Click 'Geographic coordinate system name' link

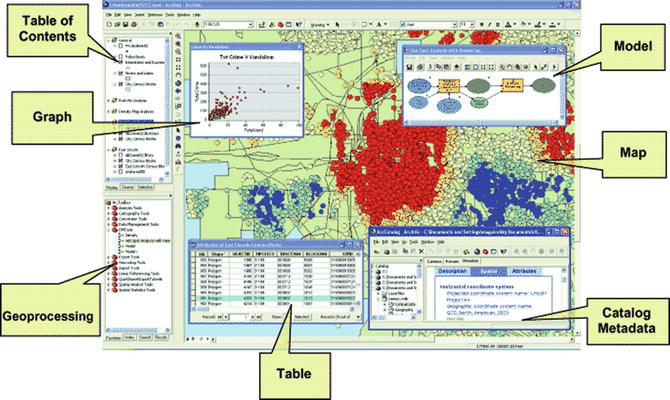point(489,306)
